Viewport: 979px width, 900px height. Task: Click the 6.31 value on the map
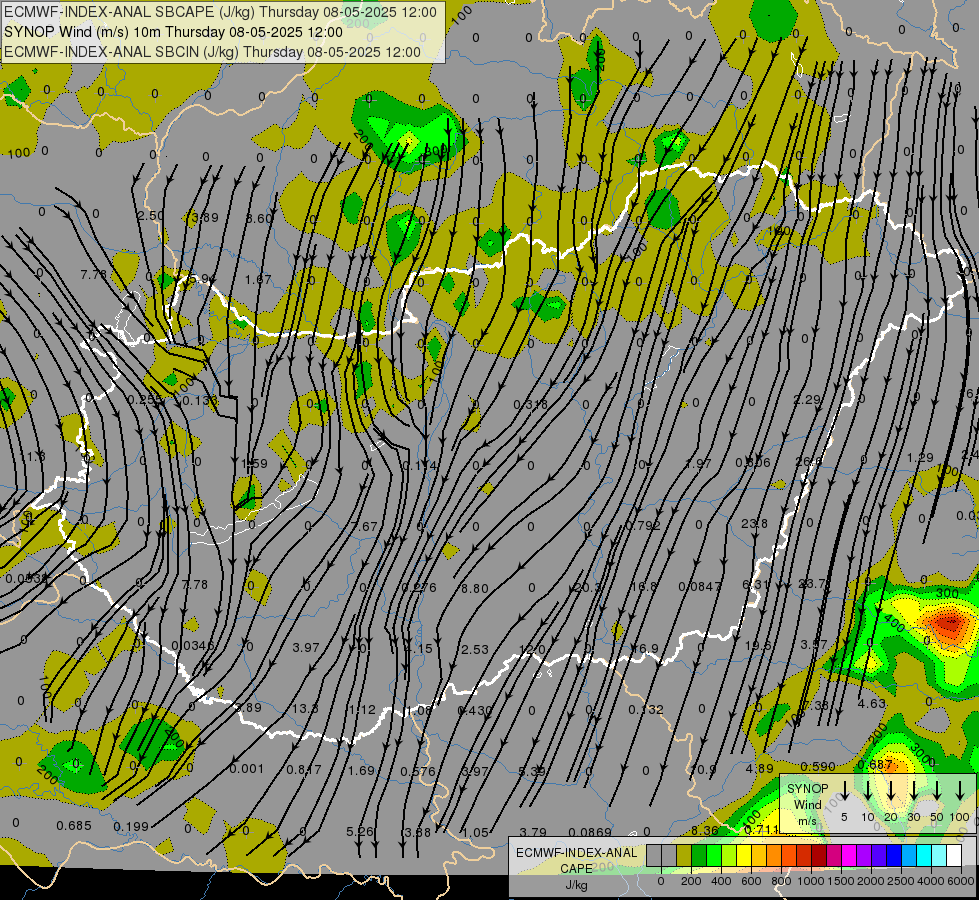[x=755, y=584]
